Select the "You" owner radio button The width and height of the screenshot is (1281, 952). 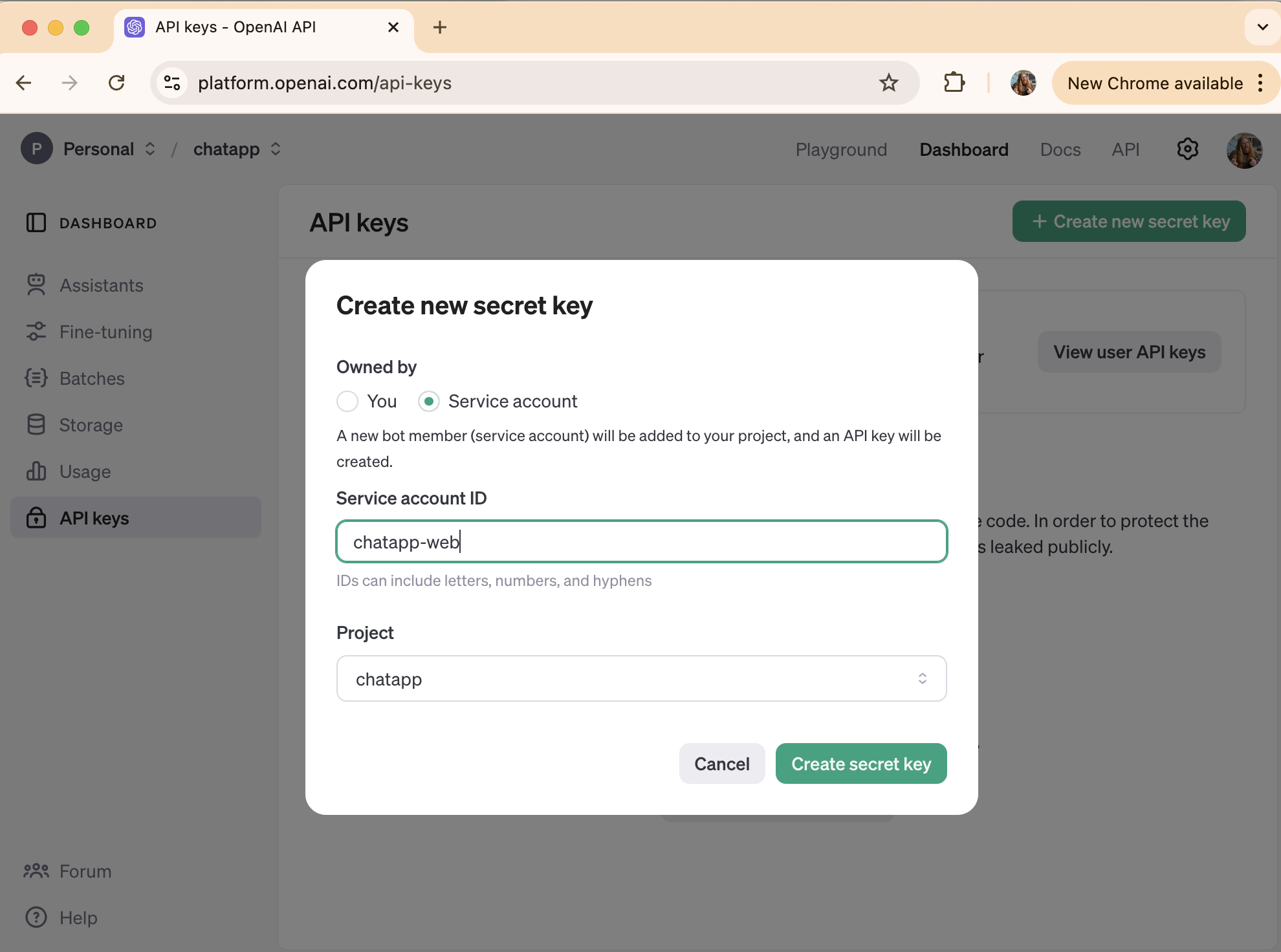point(347,401)
